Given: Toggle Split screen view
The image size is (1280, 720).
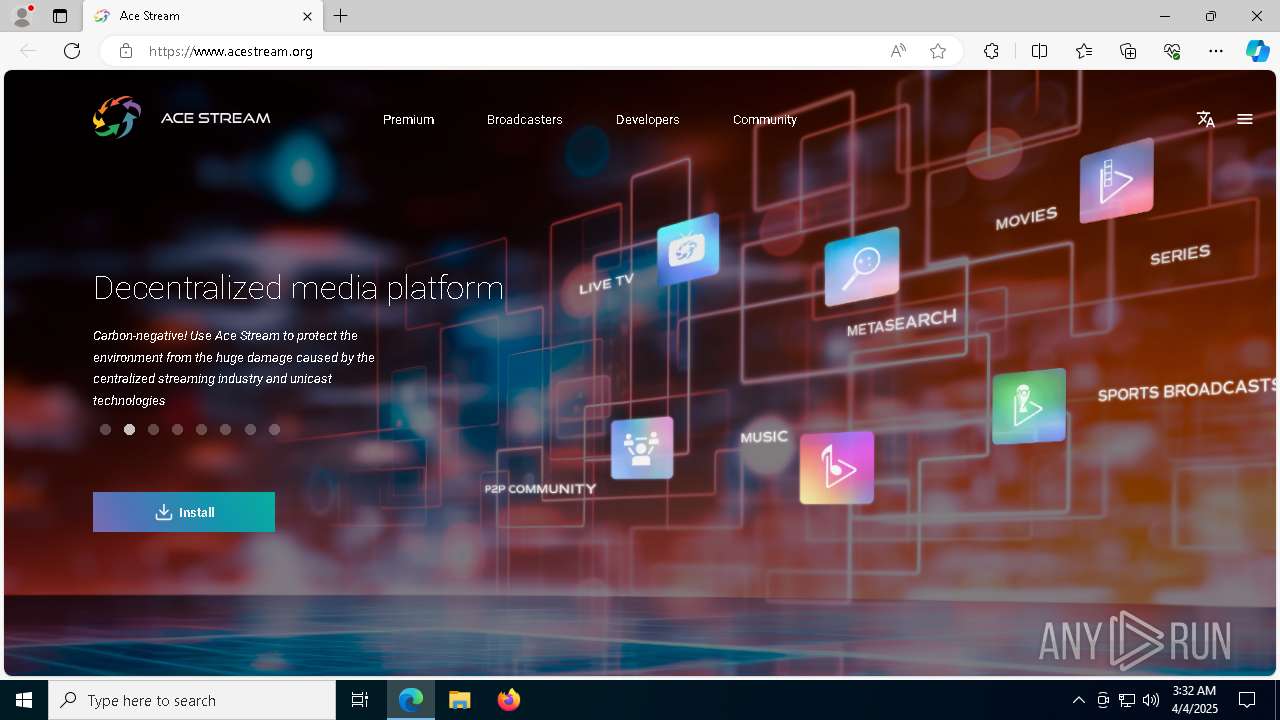Looking at the screenshot, I should pos(1039,51).
